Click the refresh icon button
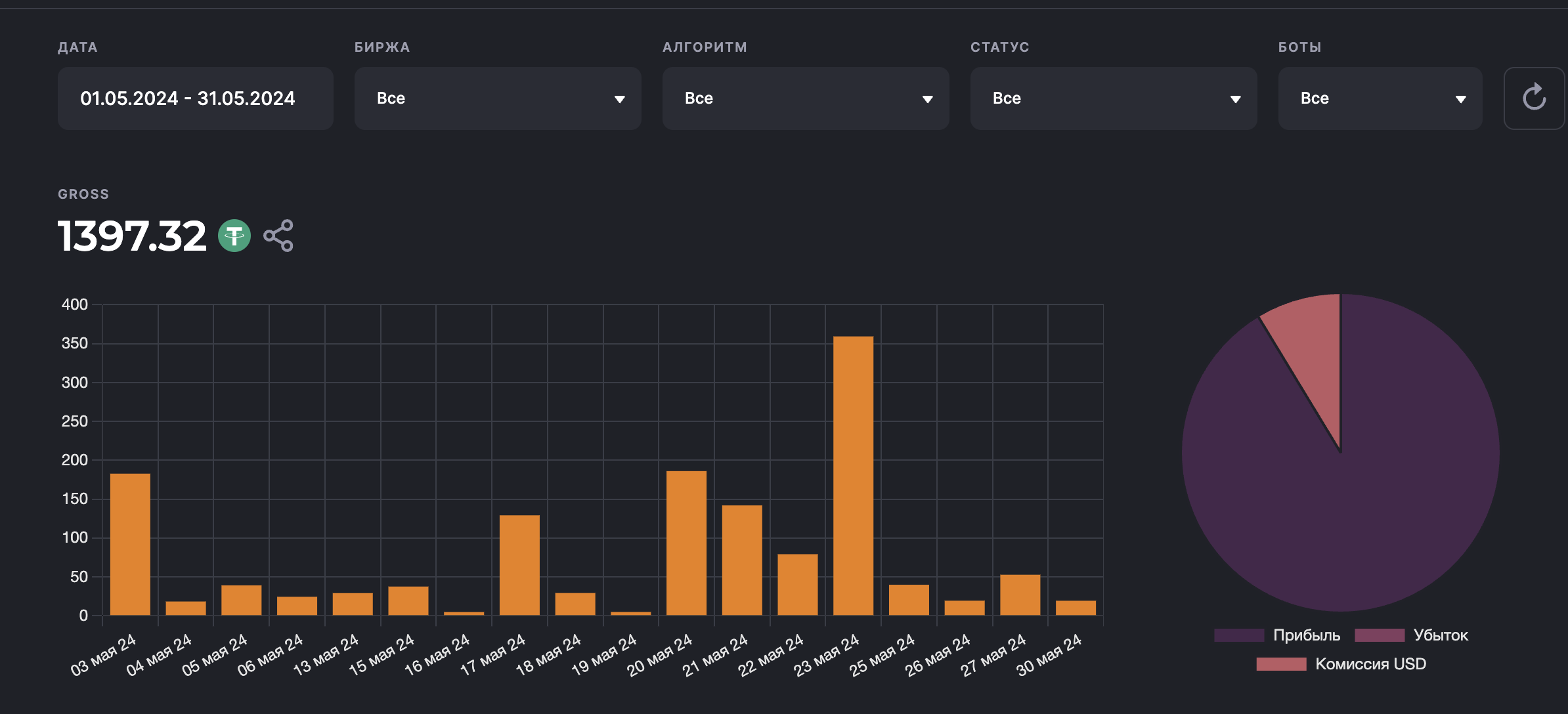 (x=1534, y=98)
